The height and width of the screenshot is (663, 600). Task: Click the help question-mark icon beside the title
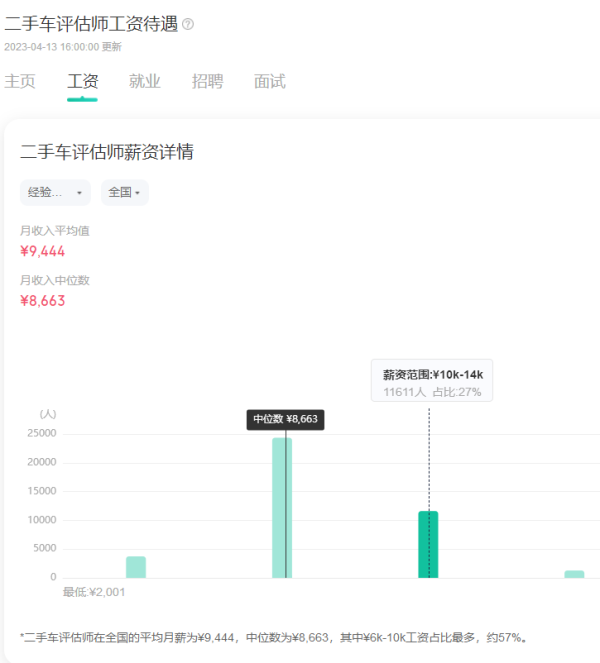(188, 24)
